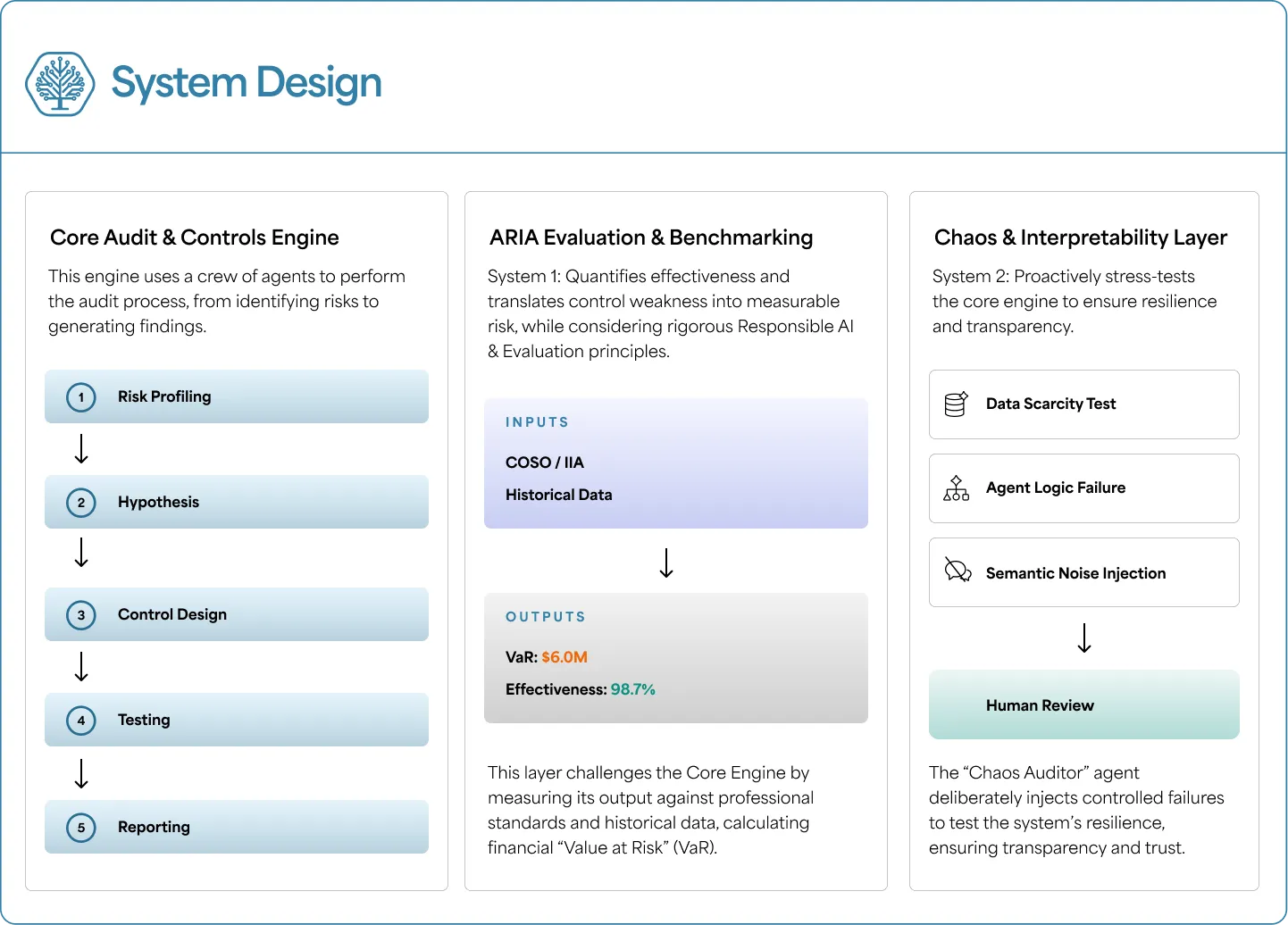Click the System Design title

pyautogui.click(x=247, y=83)
